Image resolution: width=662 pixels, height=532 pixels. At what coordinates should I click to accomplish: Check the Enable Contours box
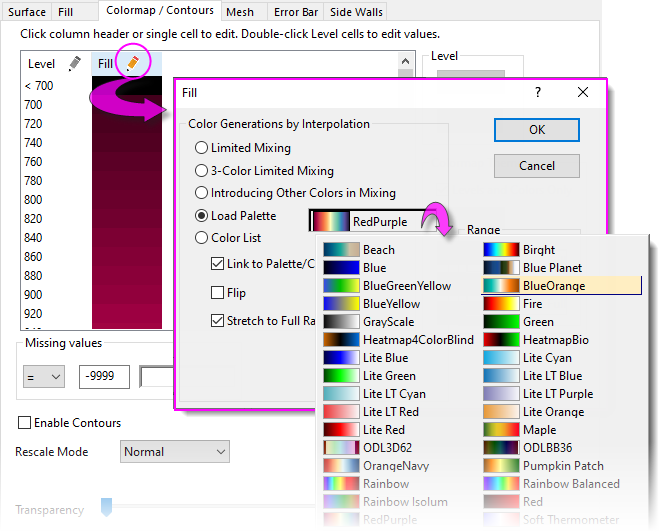25,423
